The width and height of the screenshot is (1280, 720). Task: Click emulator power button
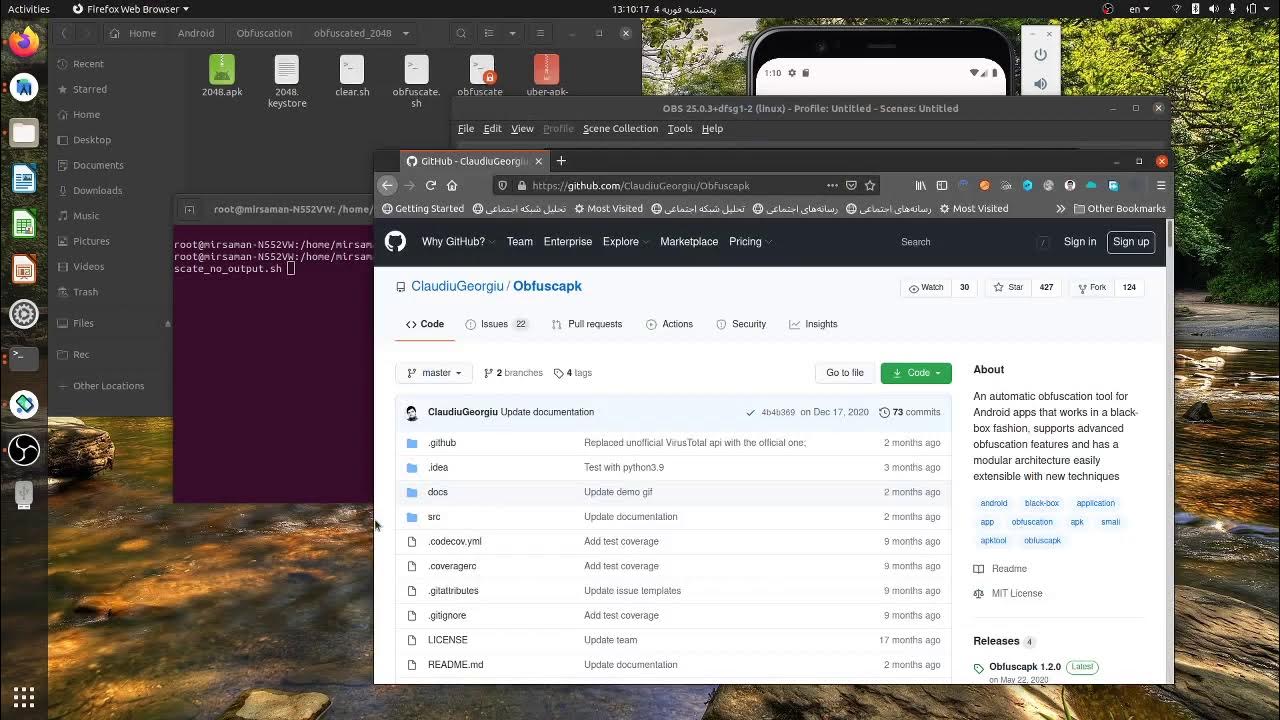(x=1040, y=55)
